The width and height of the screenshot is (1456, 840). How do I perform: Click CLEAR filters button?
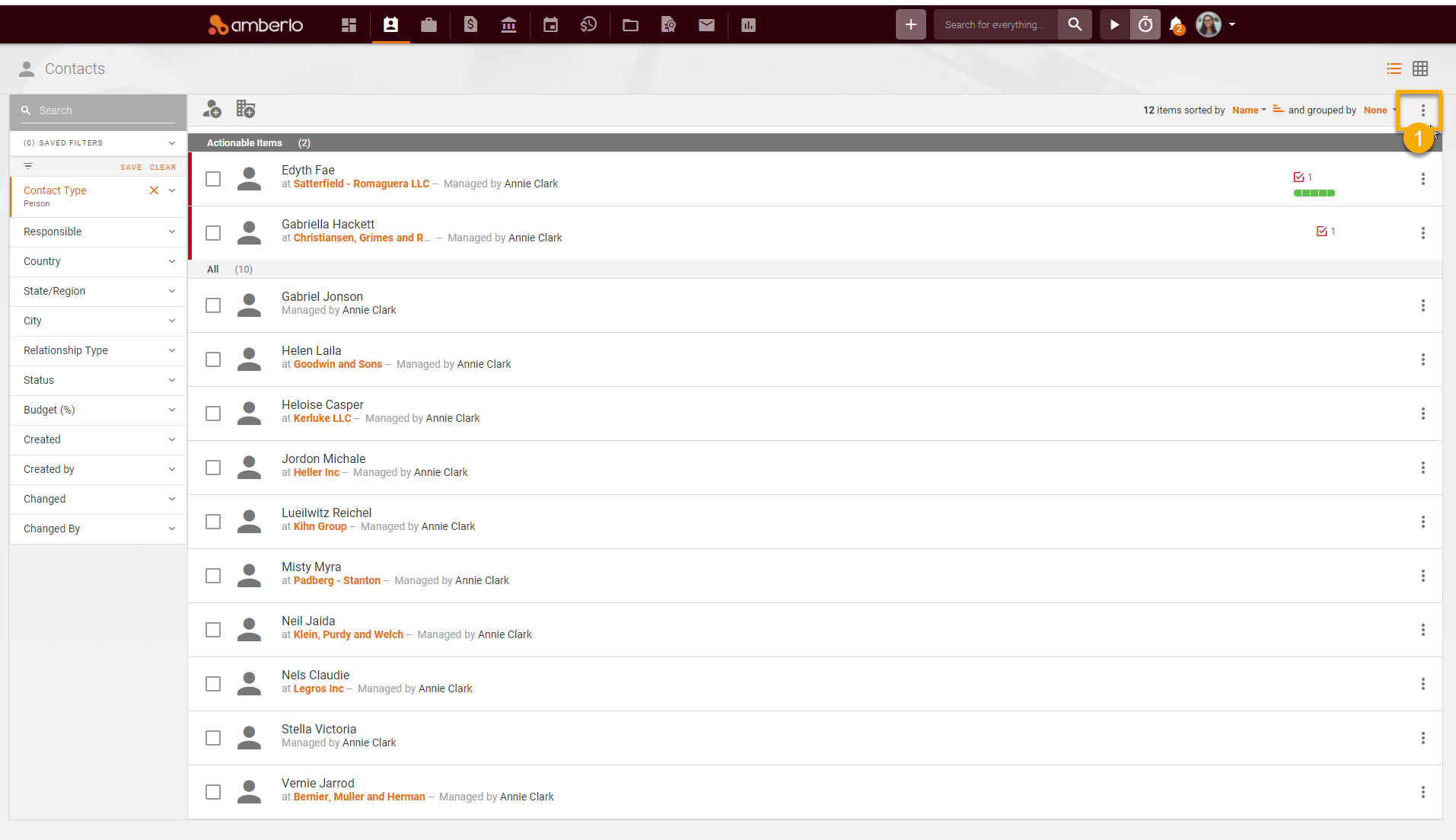pos(163,168)
